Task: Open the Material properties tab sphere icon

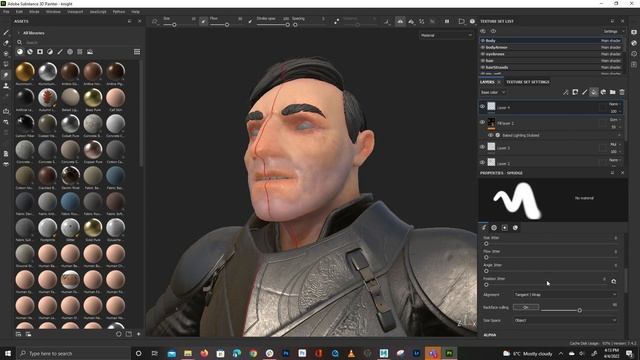Action: click(x=515, y=228)
